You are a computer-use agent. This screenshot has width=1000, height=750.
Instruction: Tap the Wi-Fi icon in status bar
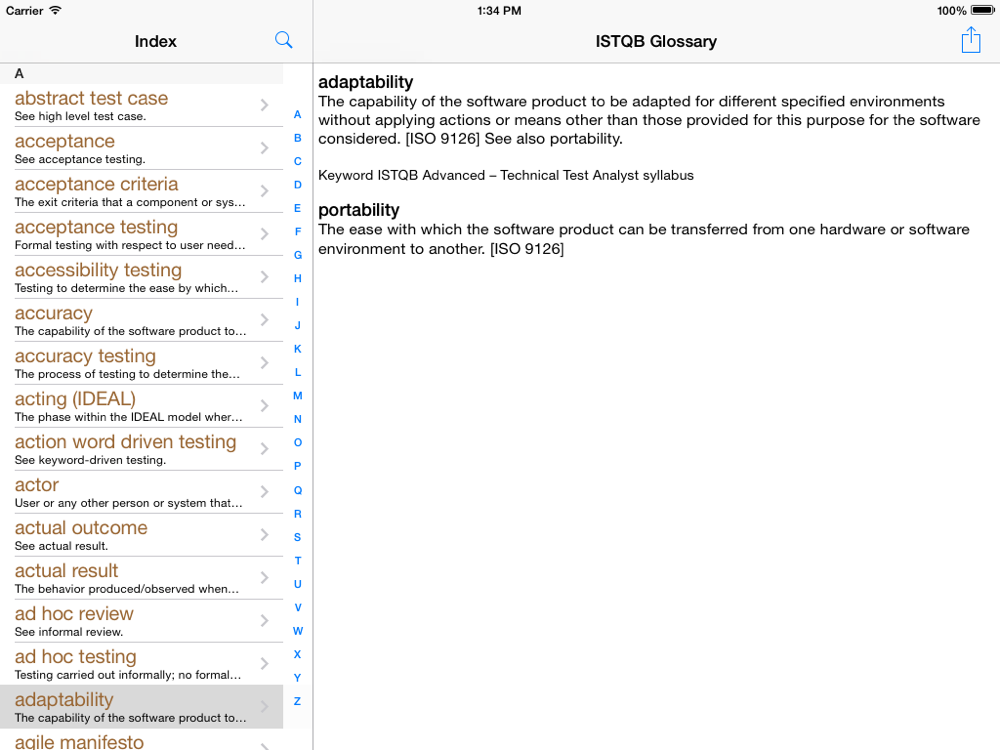(55, 10)
